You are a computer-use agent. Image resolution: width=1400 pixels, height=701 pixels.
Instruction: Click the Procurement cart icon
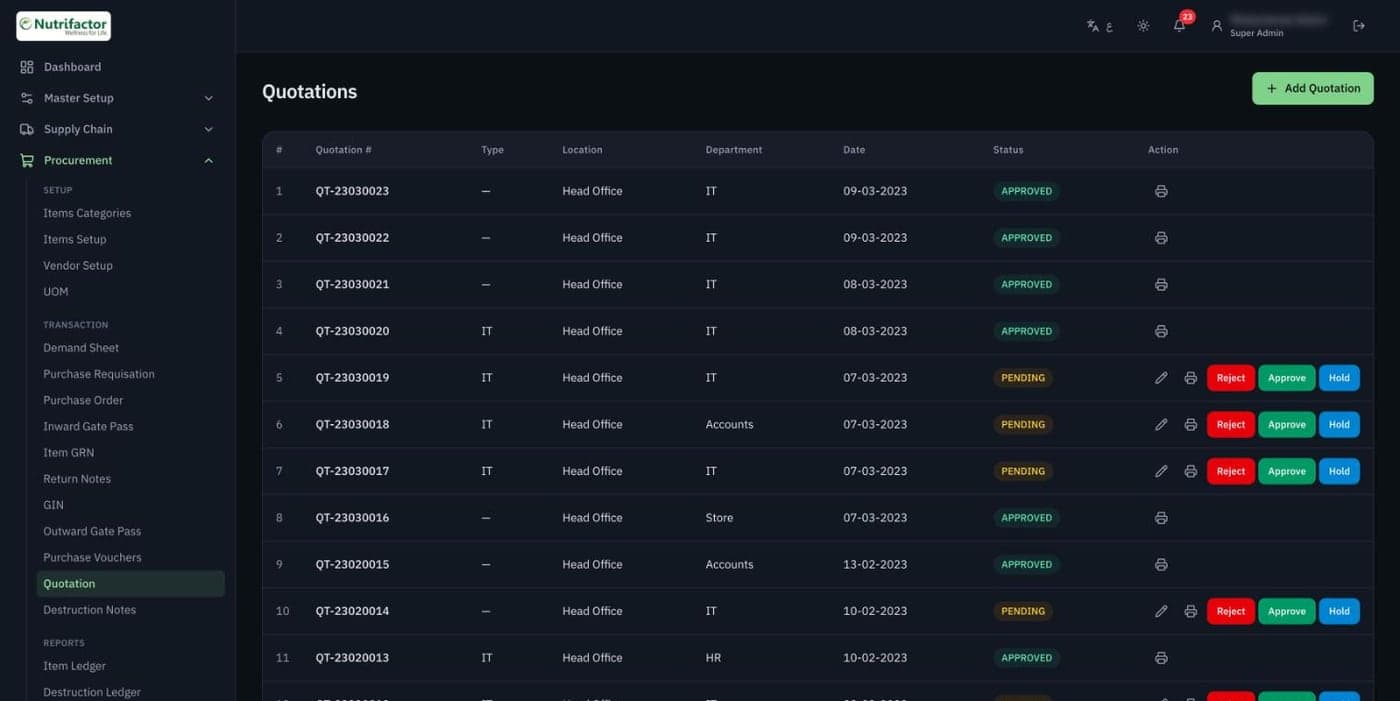27,160
